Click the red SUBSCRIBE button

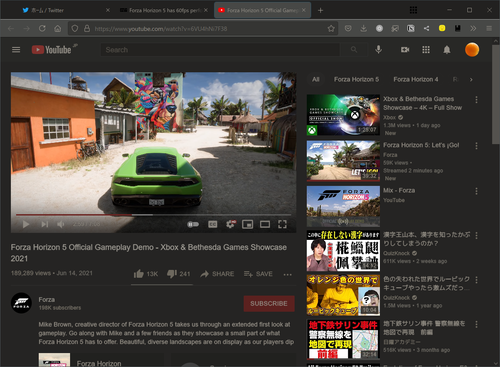(269, 304)
